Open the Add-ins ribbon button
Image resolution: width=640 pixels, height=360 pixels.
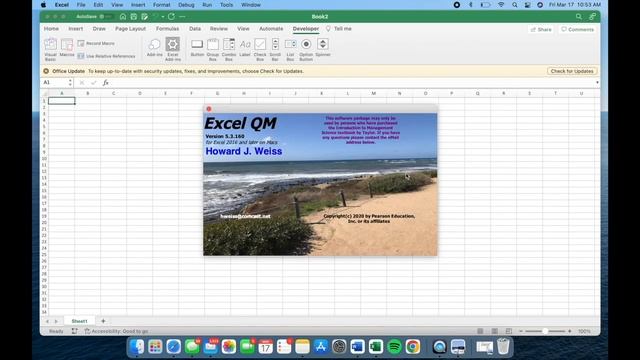(x=154, y=47)
